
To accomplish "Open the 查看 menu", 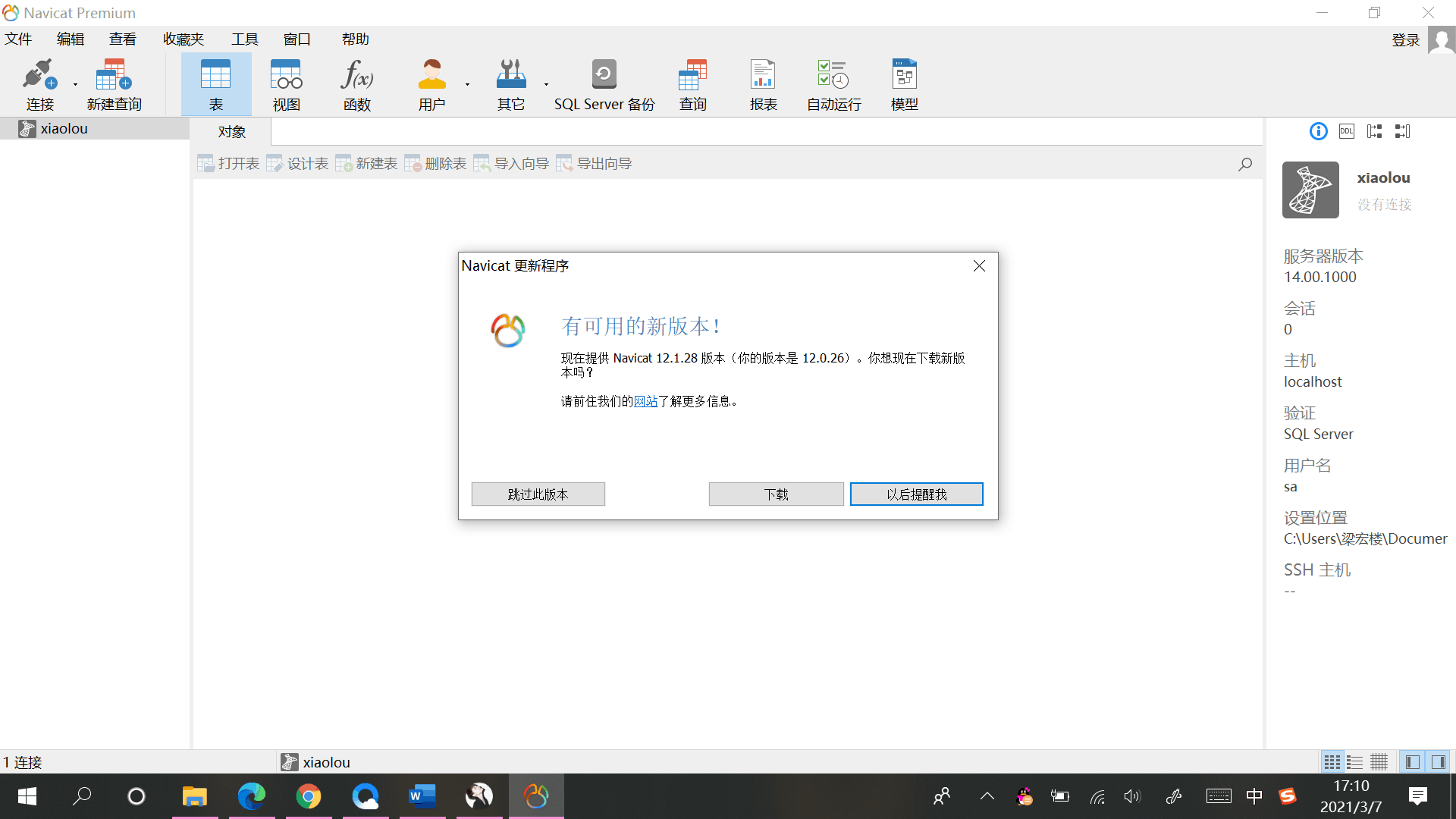I will tap(123, 39).
